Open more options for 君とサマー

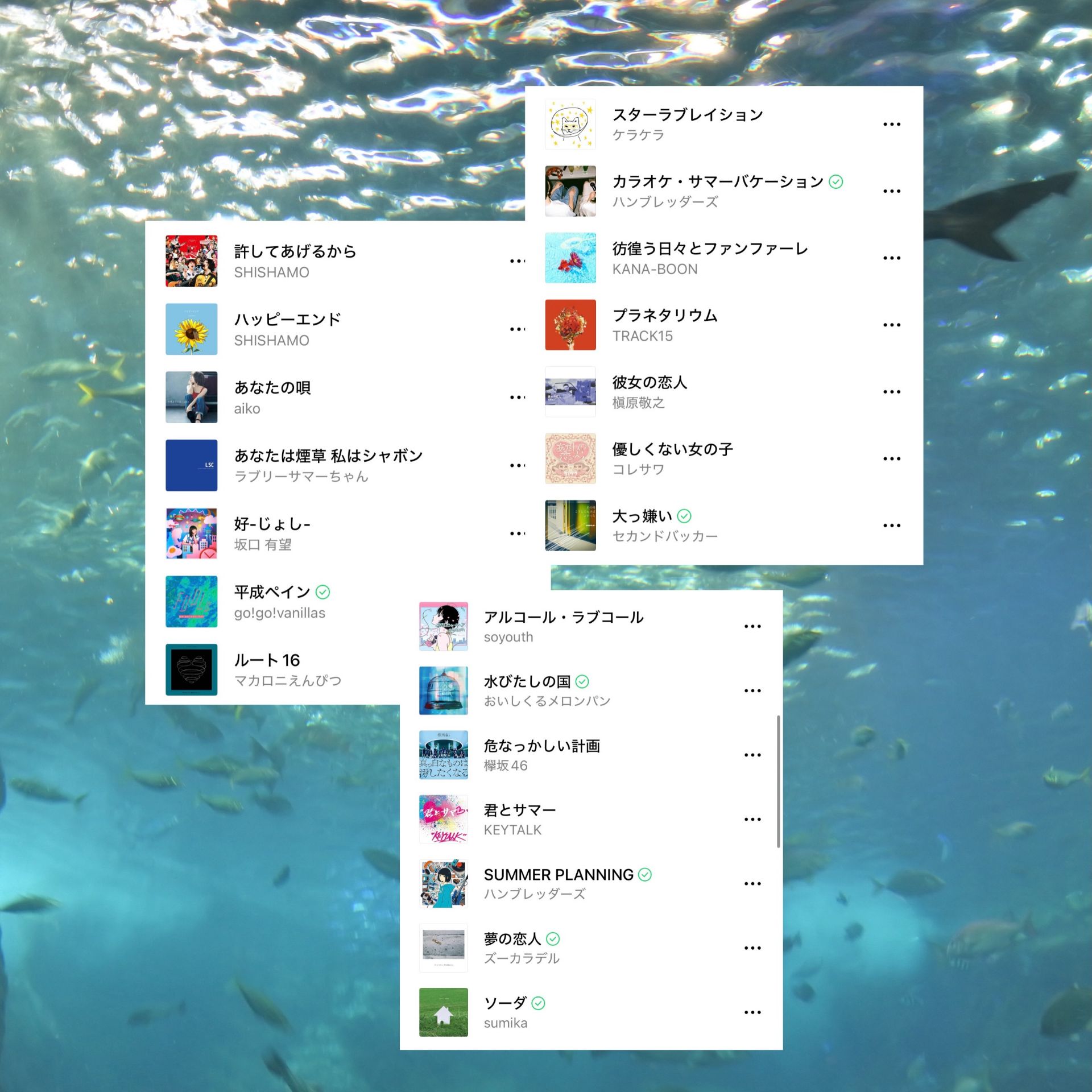click(x=752, y=819)
